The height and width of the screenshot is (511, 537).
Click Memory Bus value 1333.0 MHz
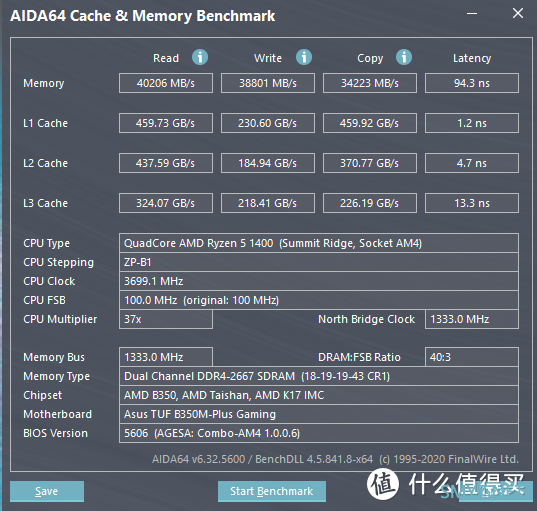pyautogui.click(x=166, y=357)
